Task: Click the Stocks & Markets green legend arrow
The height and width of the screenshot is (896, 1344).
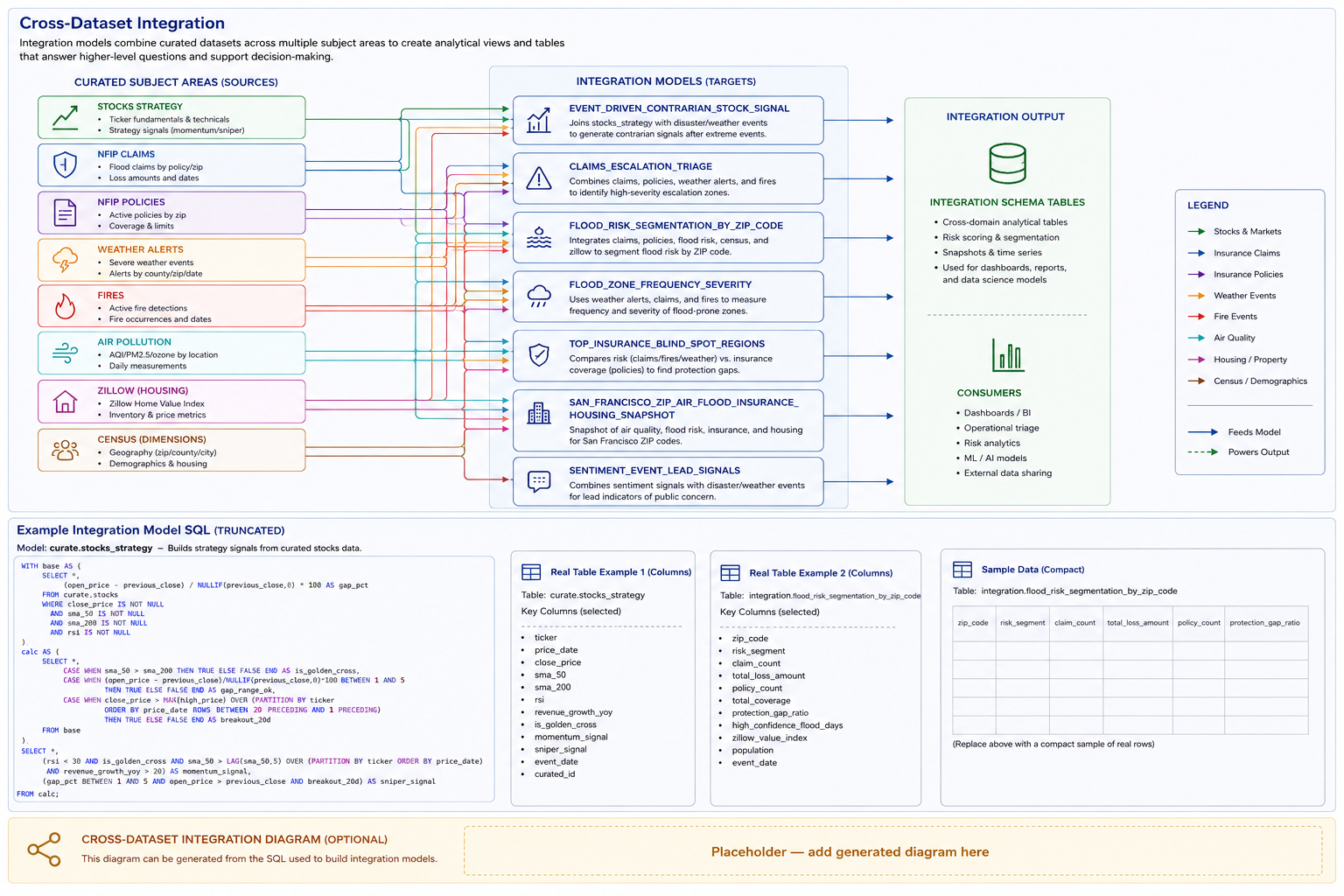Action: (1196, 232)
